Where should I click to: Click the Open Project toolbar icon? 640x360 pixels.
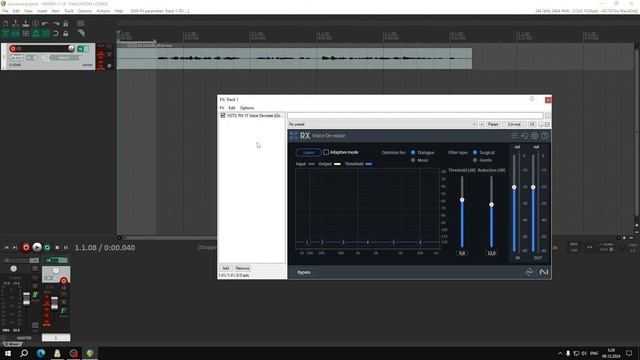[16, 24]
